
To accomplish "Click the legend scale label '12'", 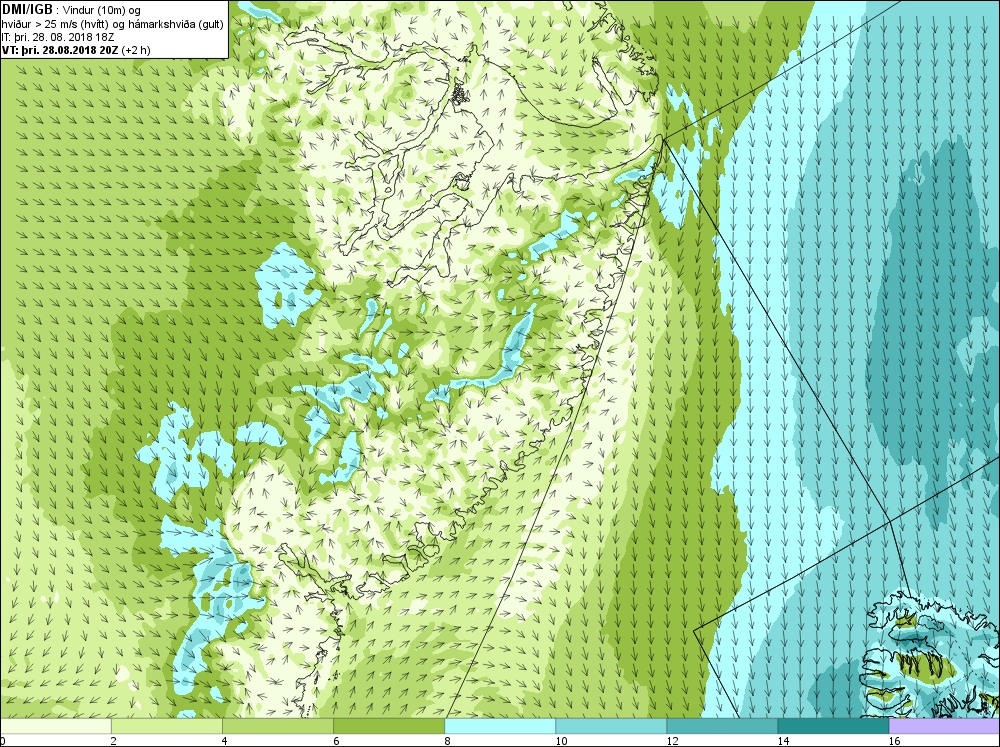I will (672, 741).
